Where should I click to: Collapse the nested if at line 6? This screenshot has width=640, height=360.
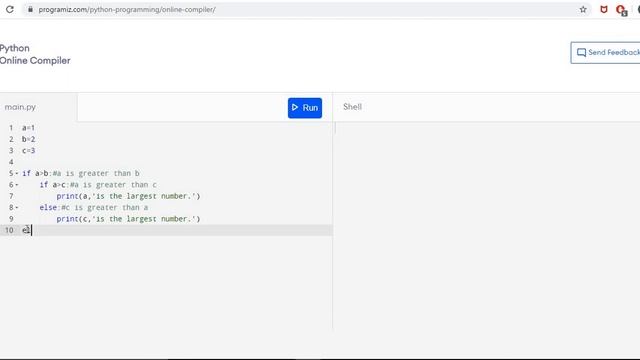[17, 185]
